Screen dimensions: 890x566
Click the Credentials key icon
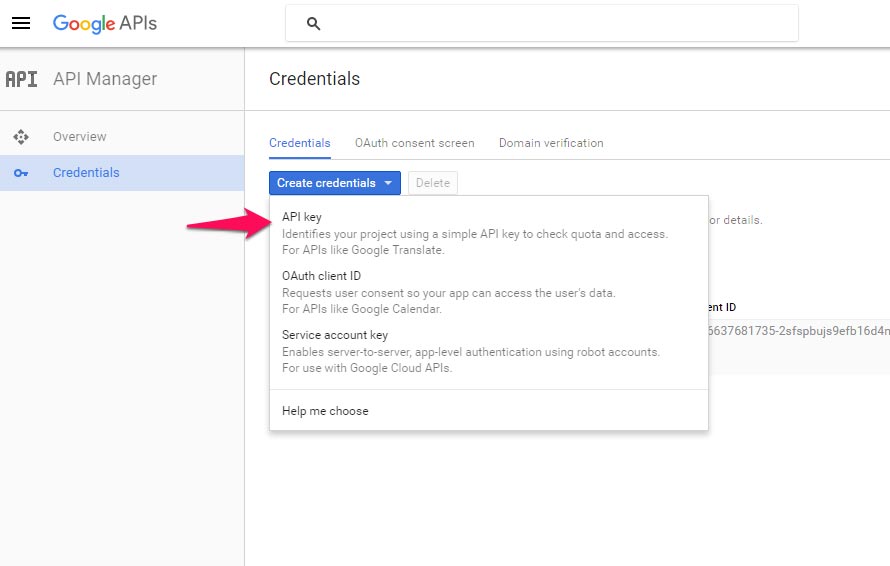(x=21, y=173)
